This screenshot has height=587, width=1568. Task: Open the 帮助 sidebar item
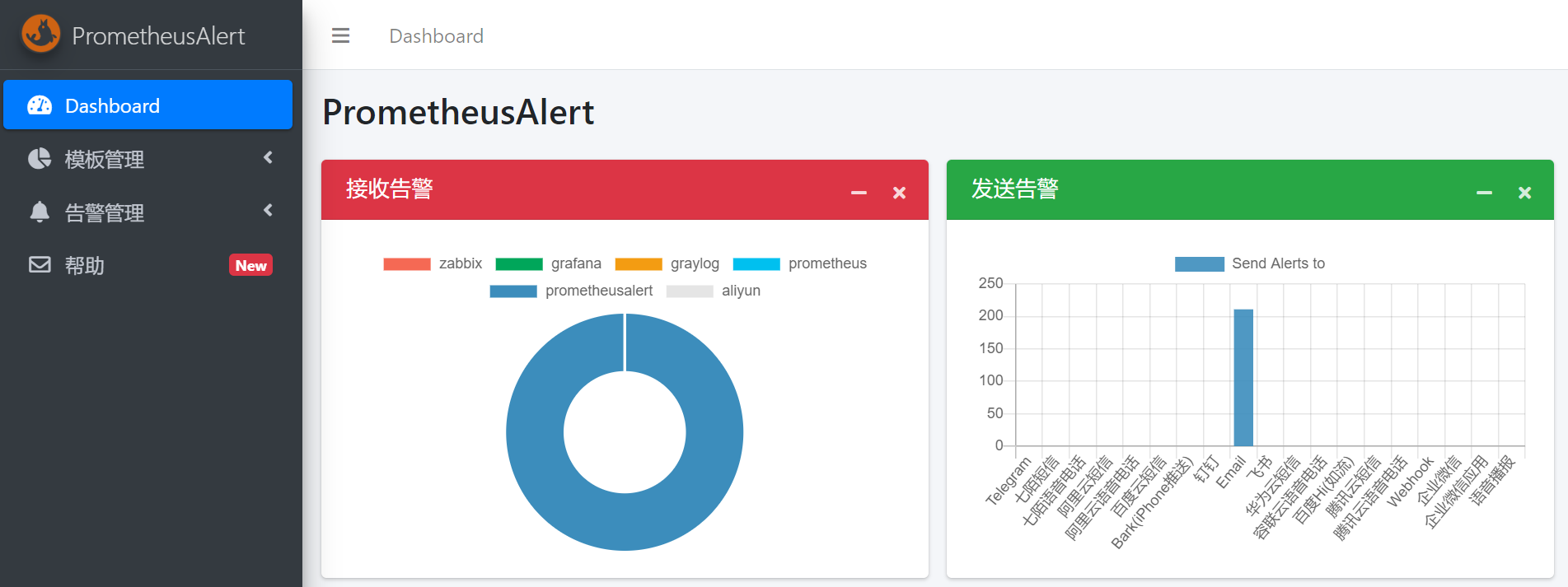(x=148, y=264)
